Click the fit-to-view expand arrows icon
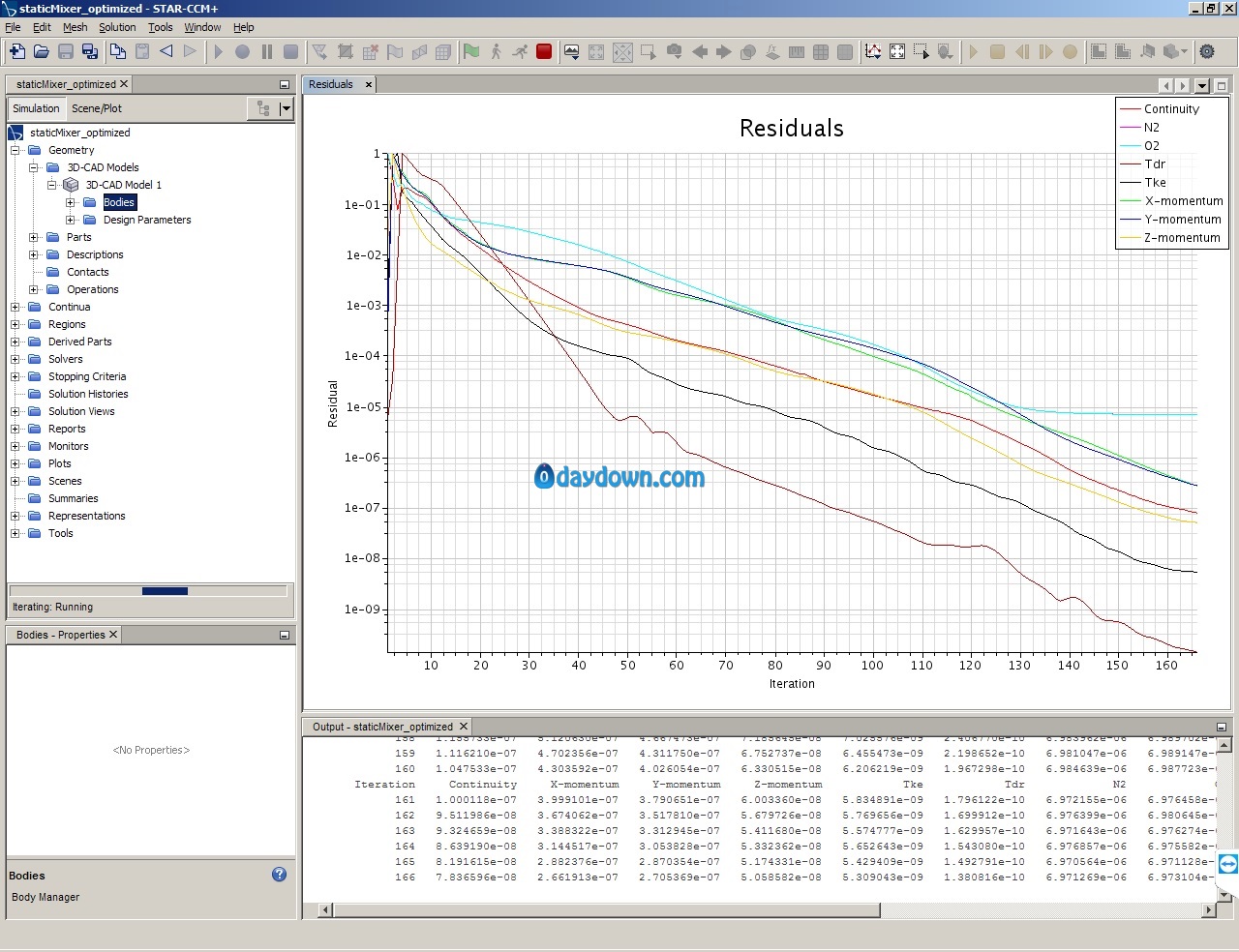The width and height of the screenshot is (1239, 952). coord(897,51)
